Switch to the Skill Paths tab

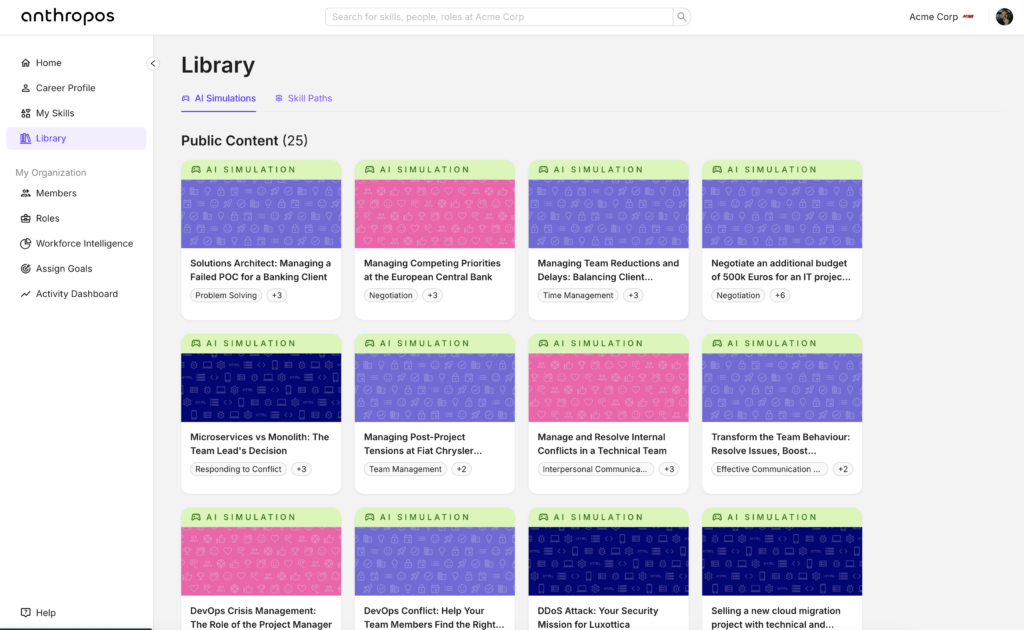point(304,98)
